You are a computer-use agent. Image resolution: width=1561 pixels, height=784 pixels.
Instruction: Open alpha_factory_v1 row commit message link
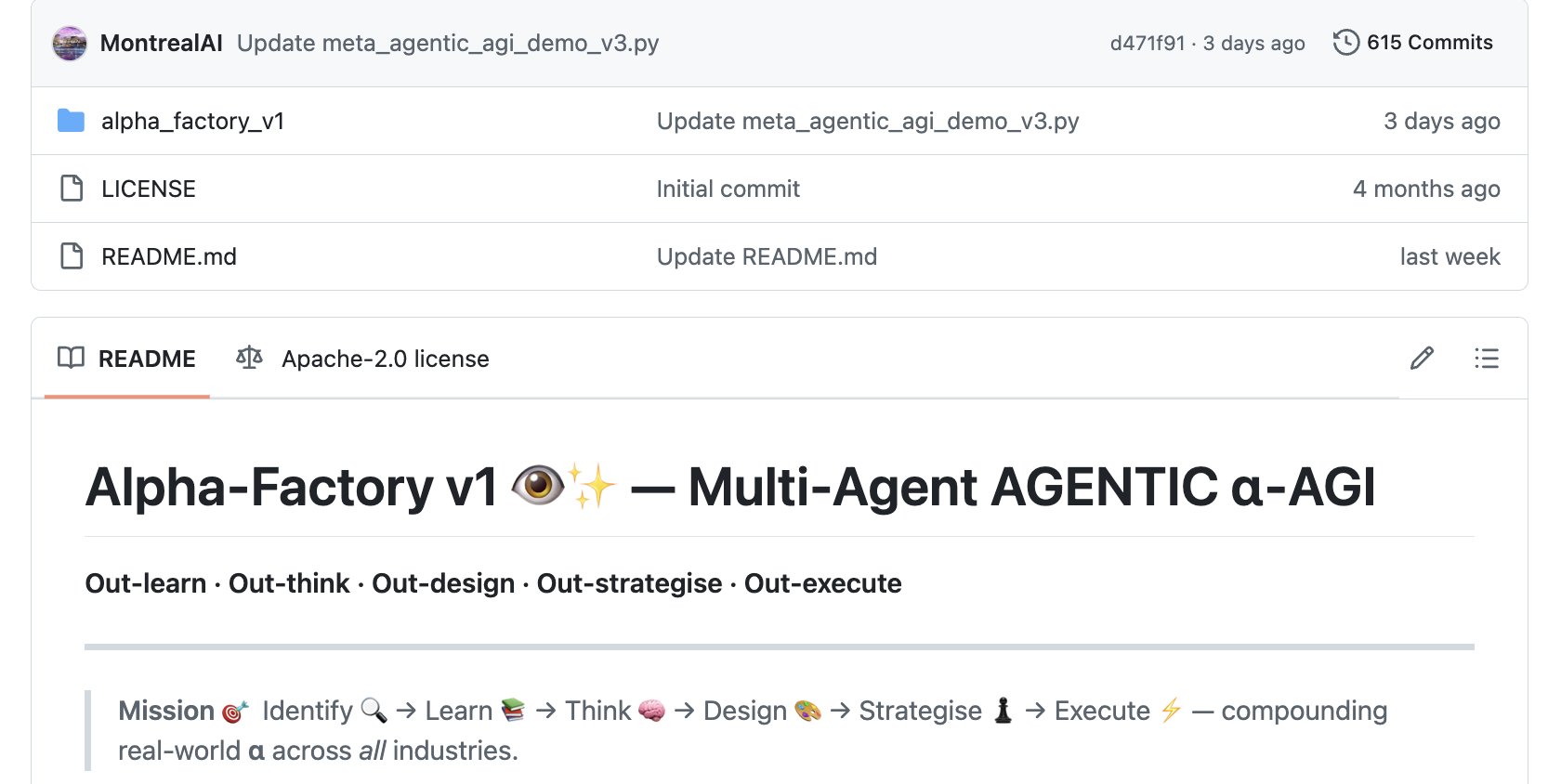click(868, 122)
